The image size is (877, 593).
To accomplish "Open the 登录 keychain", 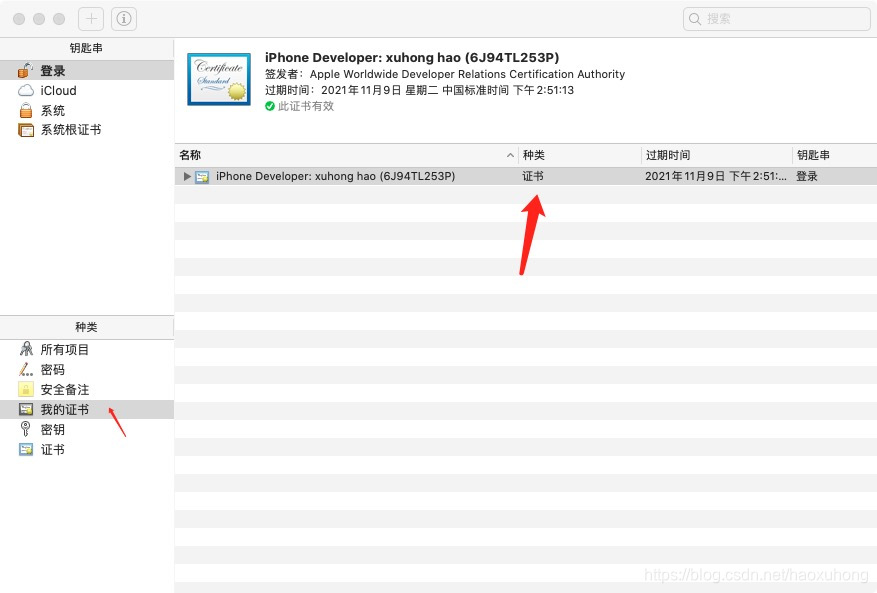I will 87,70.
